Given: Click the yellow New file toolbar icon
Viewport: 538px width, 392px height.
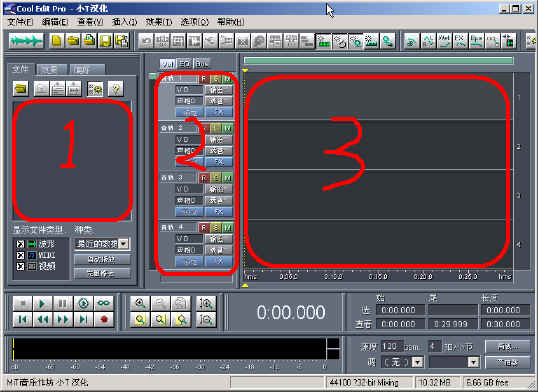Looking at the screenshot, I should 57,41.
